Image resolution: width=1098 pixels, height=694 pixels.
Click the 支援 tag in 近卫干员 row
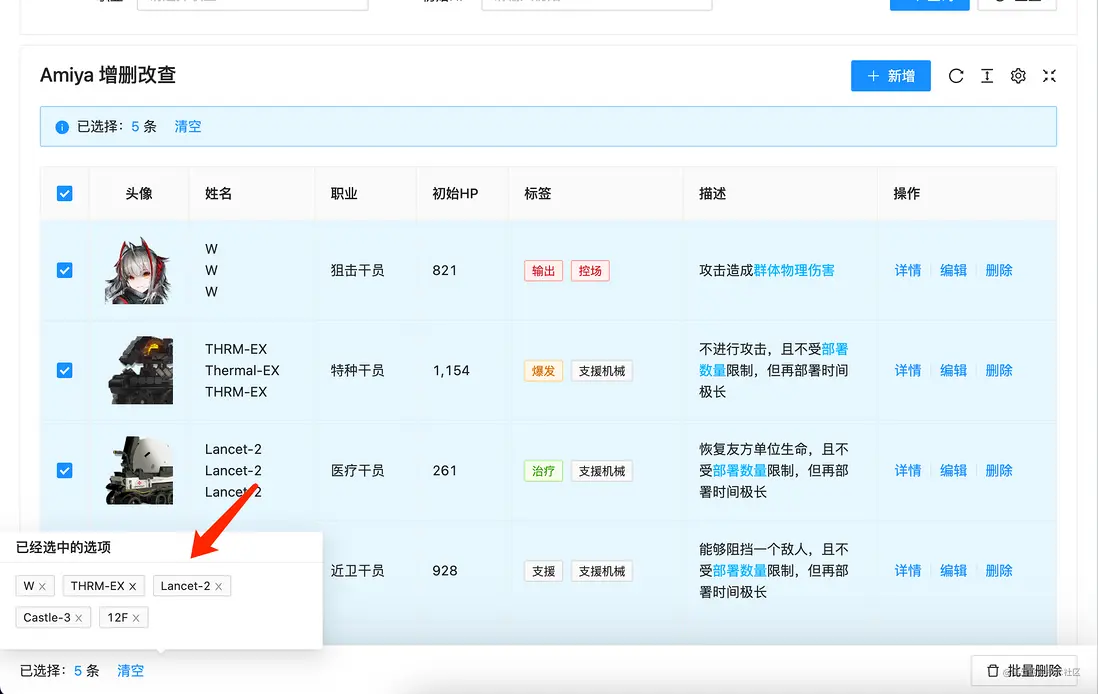click(543, 571)
